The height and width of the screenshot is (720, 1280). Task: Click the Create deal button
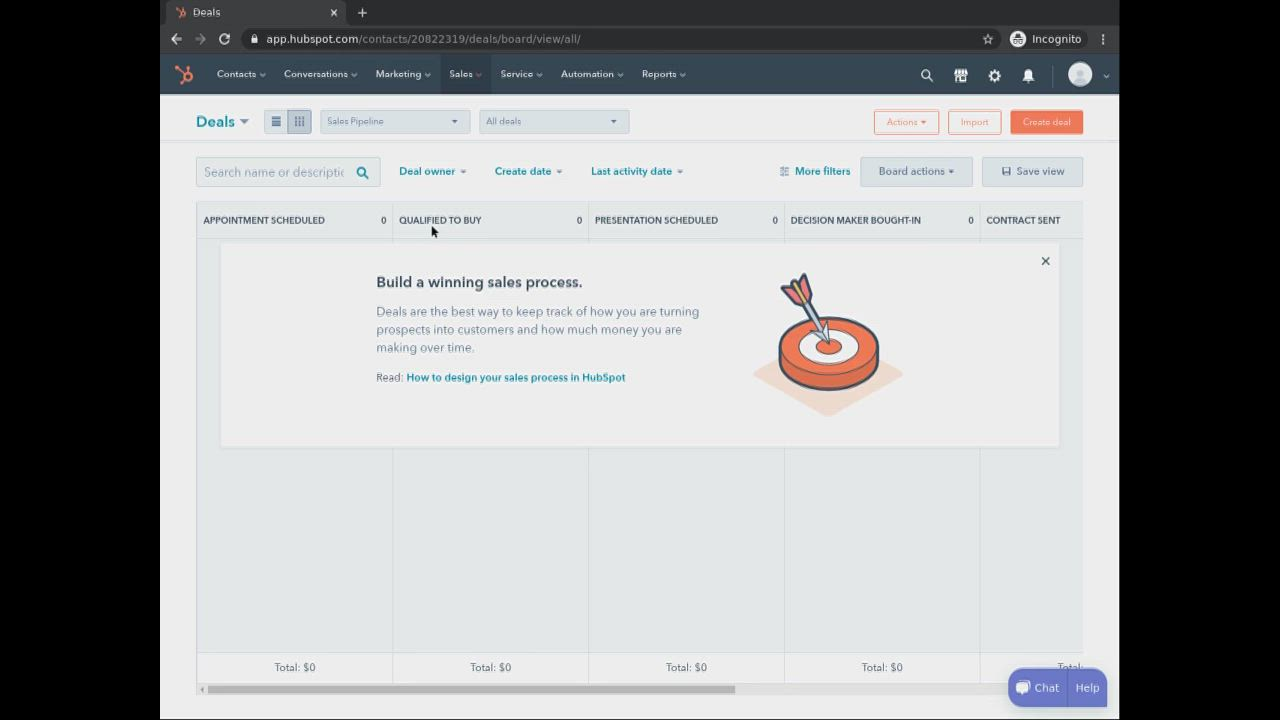click(1046, 122)
